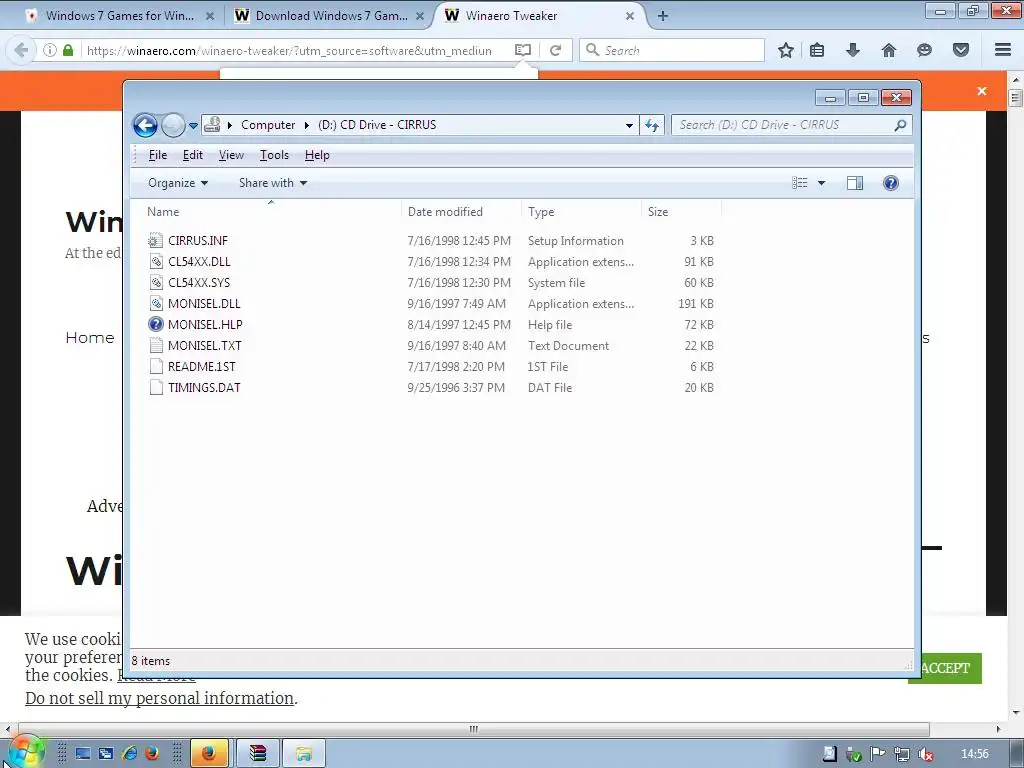Click the Explorer Back arrow button
Screen dimensions: 1024x768
(x=145, y=125)
